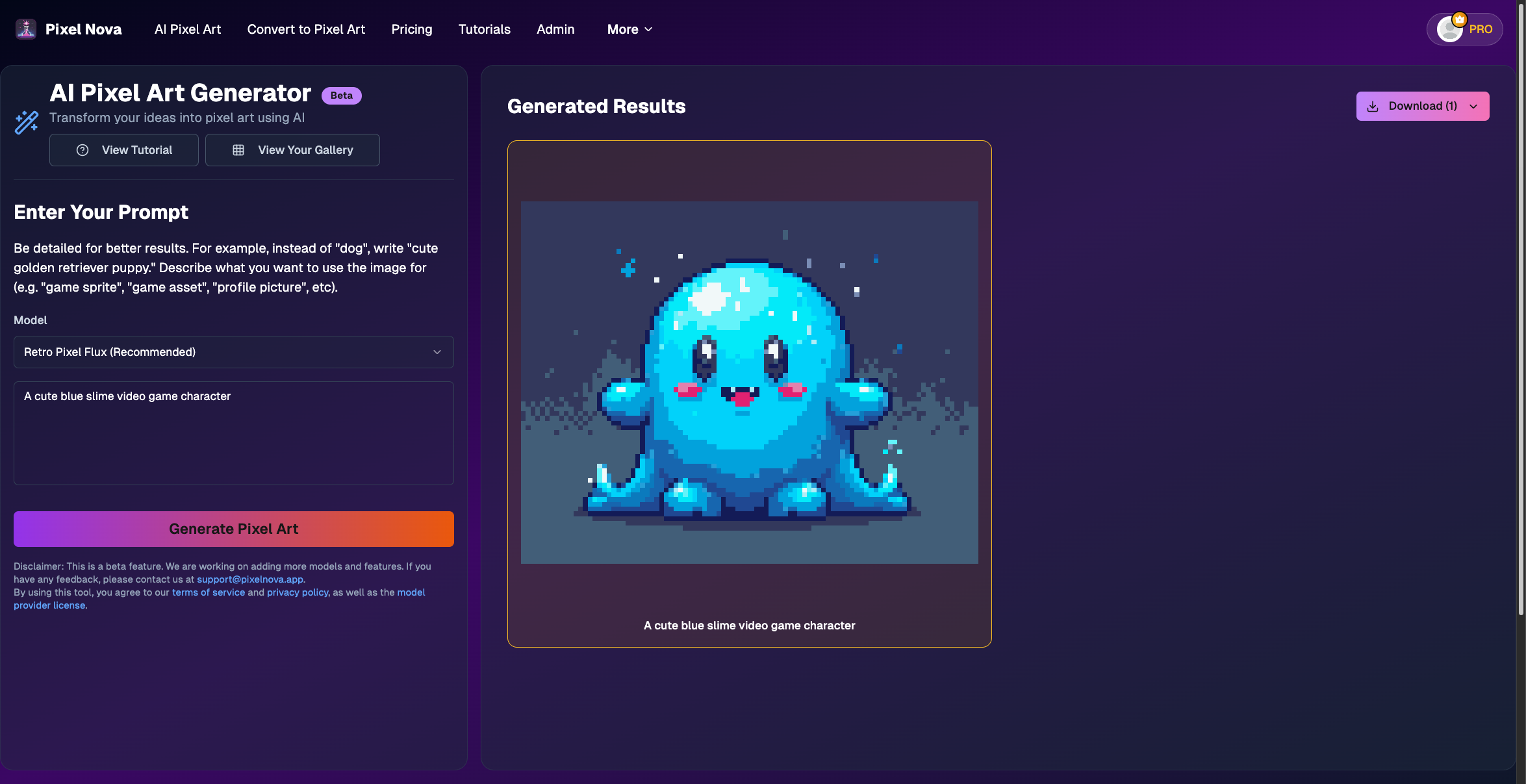Open the model provider license link
Screen dimensions: 1526x784
click(x=411, y=592)
